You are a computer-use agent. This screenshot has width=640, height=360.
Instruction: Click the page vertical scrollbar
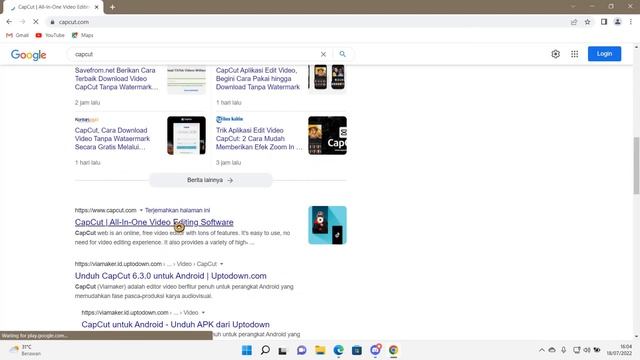[x=636, y=165]
